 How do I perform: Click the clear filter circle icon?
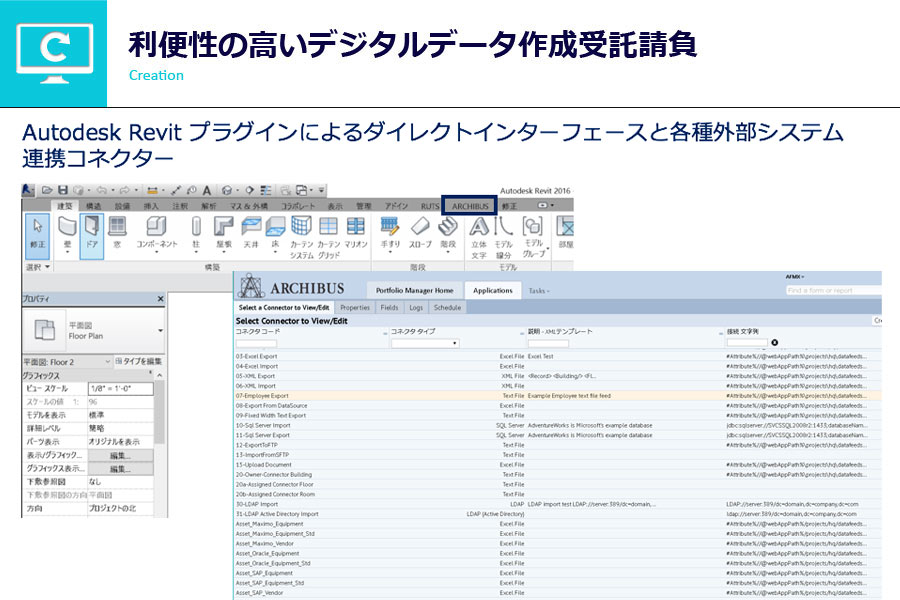click(774, 343)
